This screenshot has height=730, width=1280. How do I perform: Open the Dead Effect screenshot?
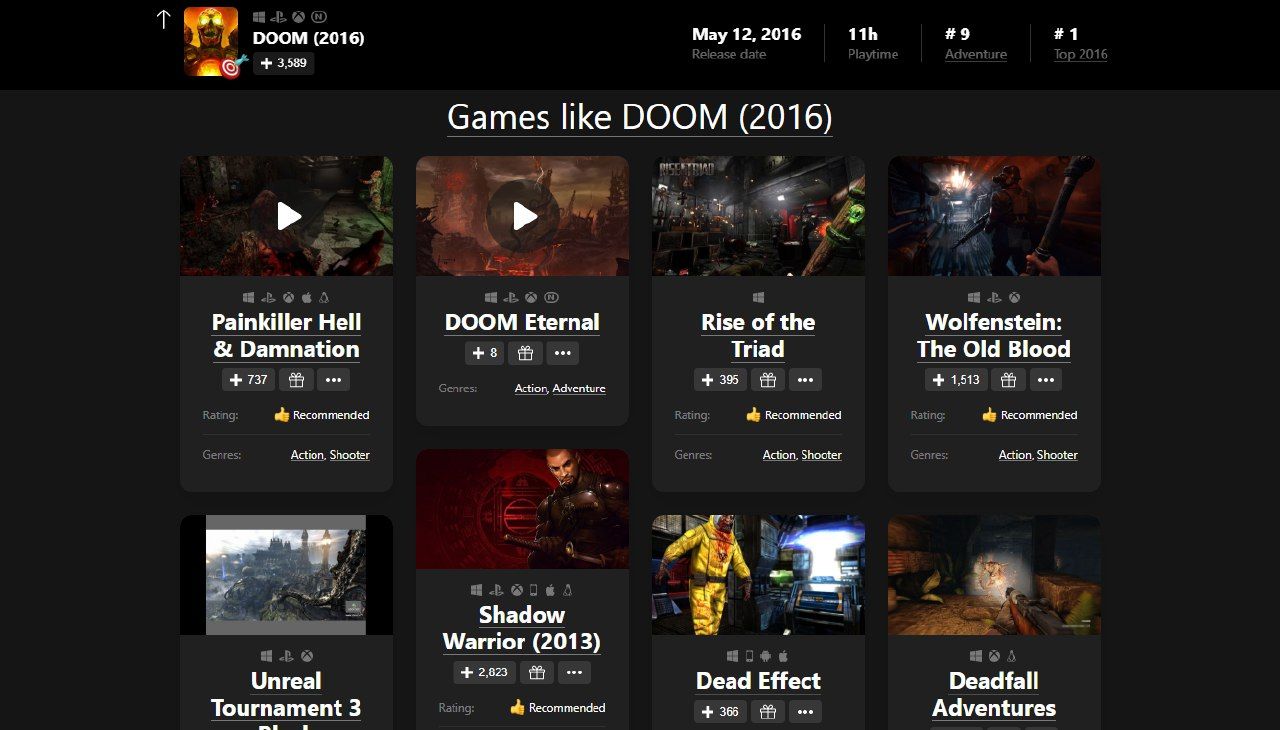(758, 575)
